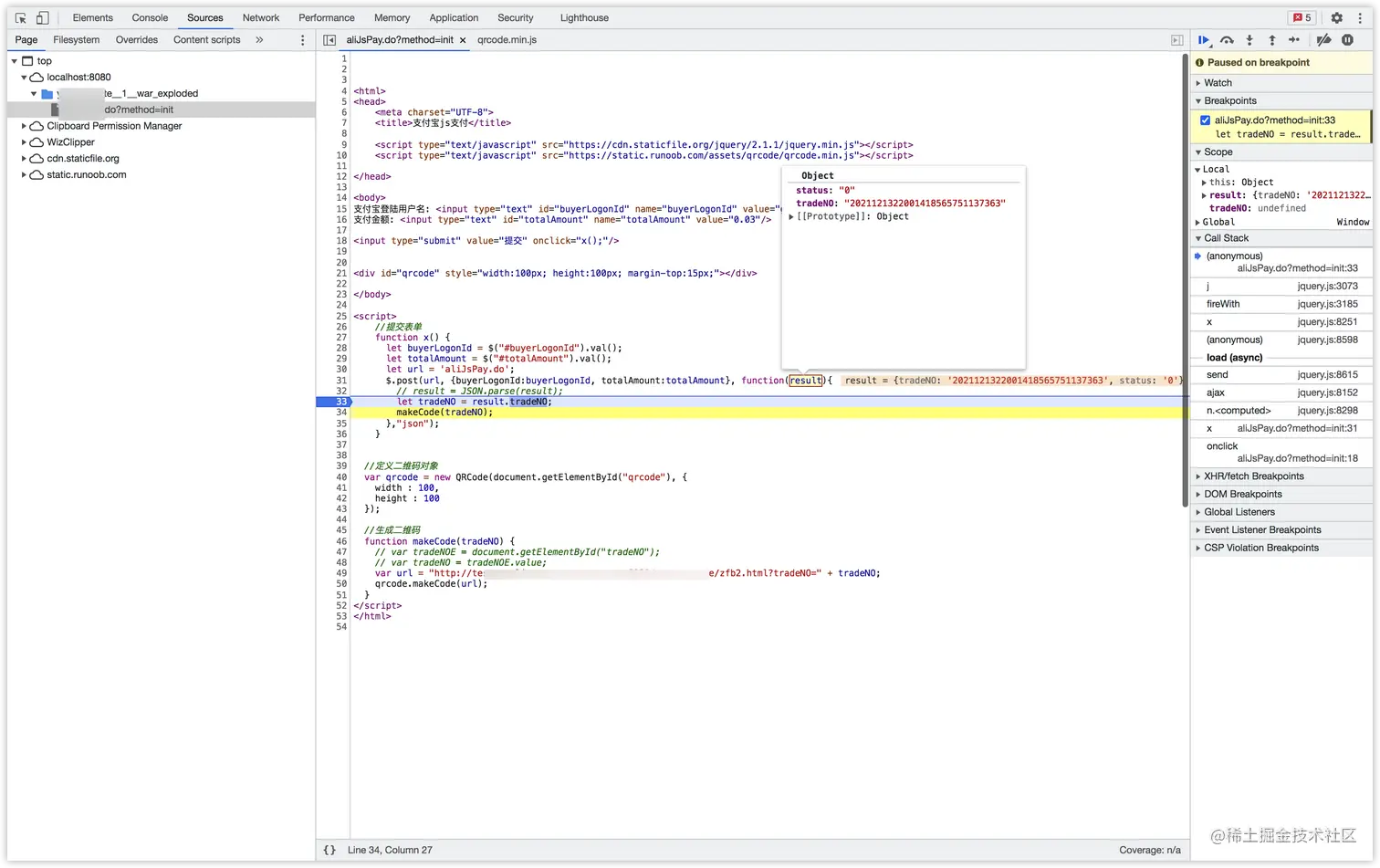Screen dimensions: 1380x868
Task: Open the DevTools three-dot menu
Action: click(x=1360, y=17)
